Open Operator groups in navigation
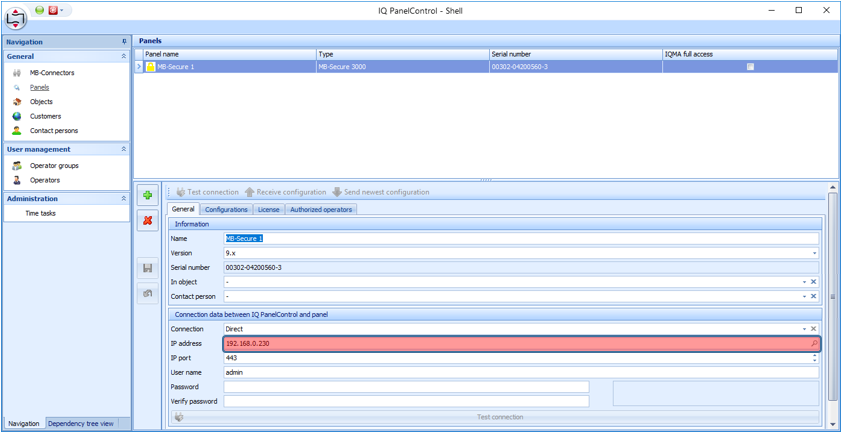The height and width of the screenshot is (434, 842). [54, 165]
